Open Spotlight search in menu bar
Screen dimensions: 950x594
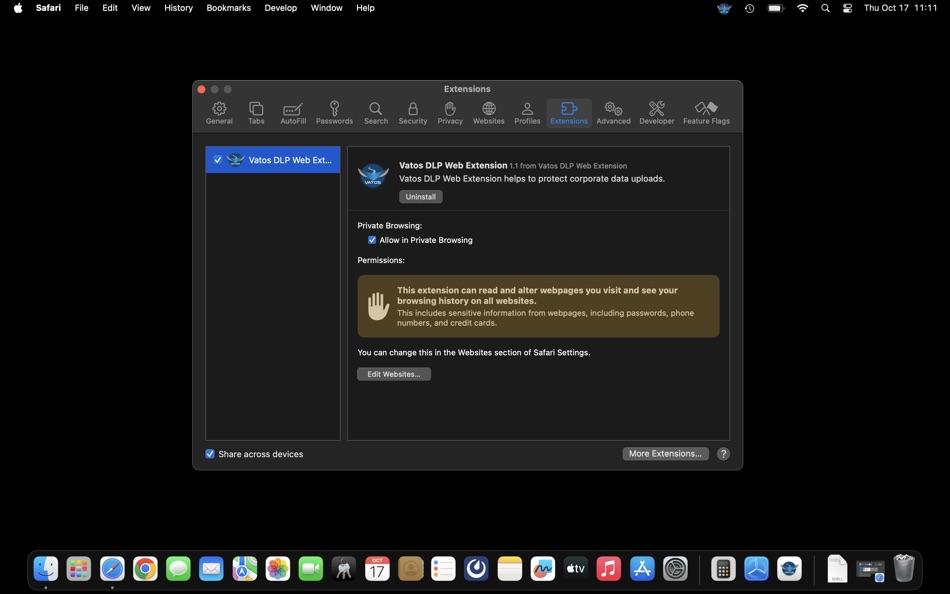825,8
